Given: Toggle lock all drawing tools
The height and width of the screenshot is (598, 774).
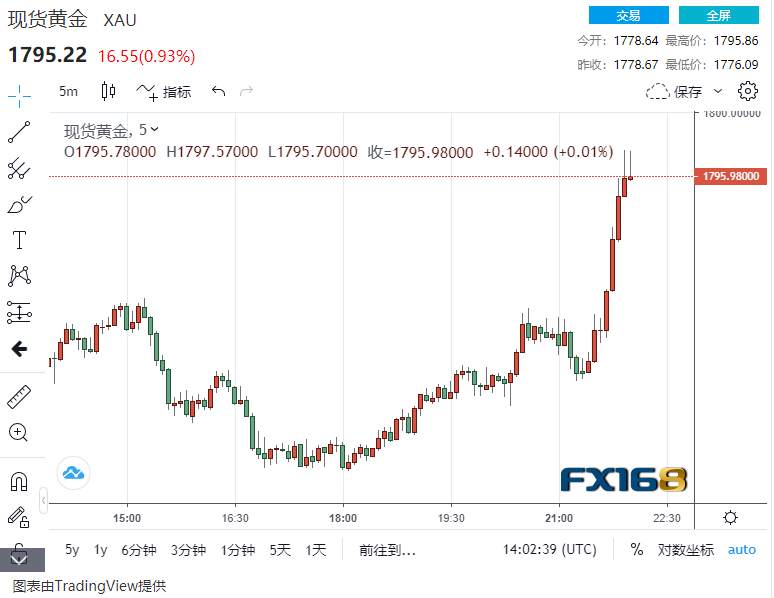Looking at the screenshot, I should click(19, 553).
